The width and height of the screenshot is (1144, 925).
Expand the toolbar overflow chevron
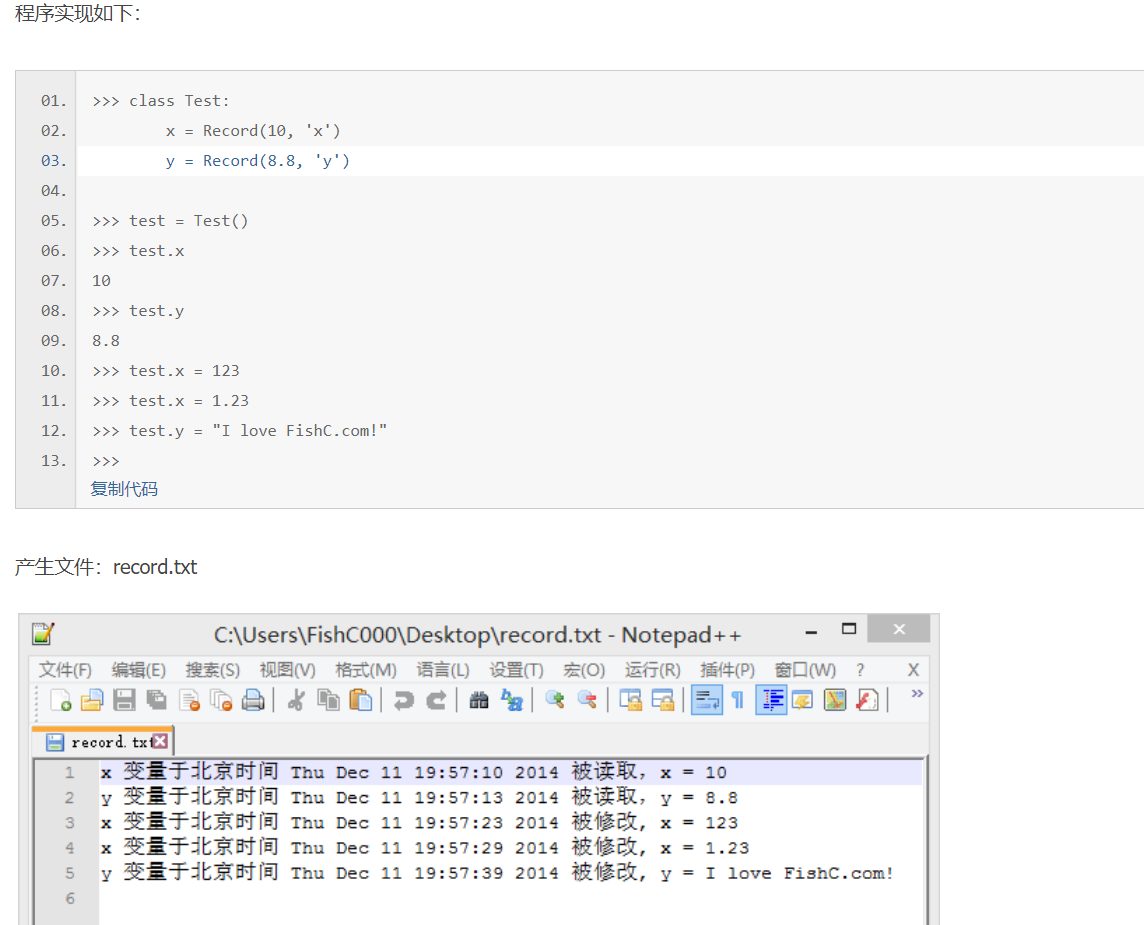click(916, 694)
